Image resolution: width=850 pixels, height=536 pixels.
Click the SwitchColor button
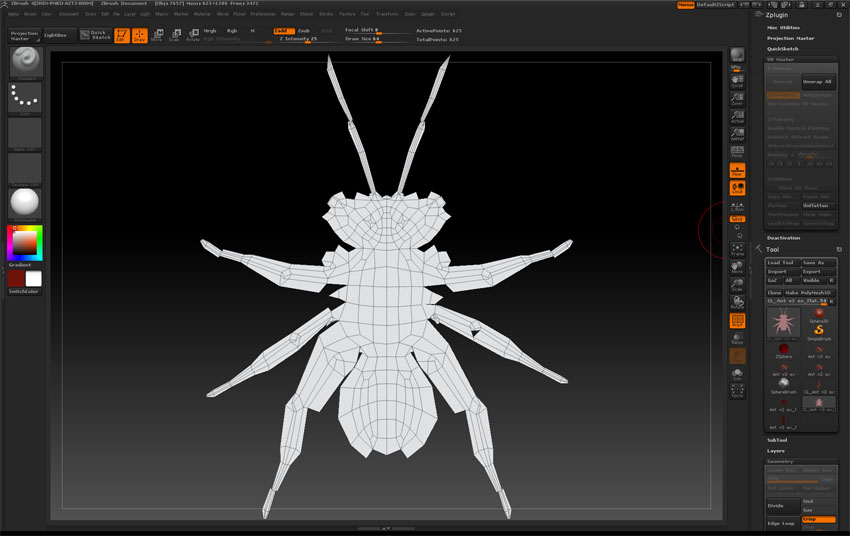[25, 292]
